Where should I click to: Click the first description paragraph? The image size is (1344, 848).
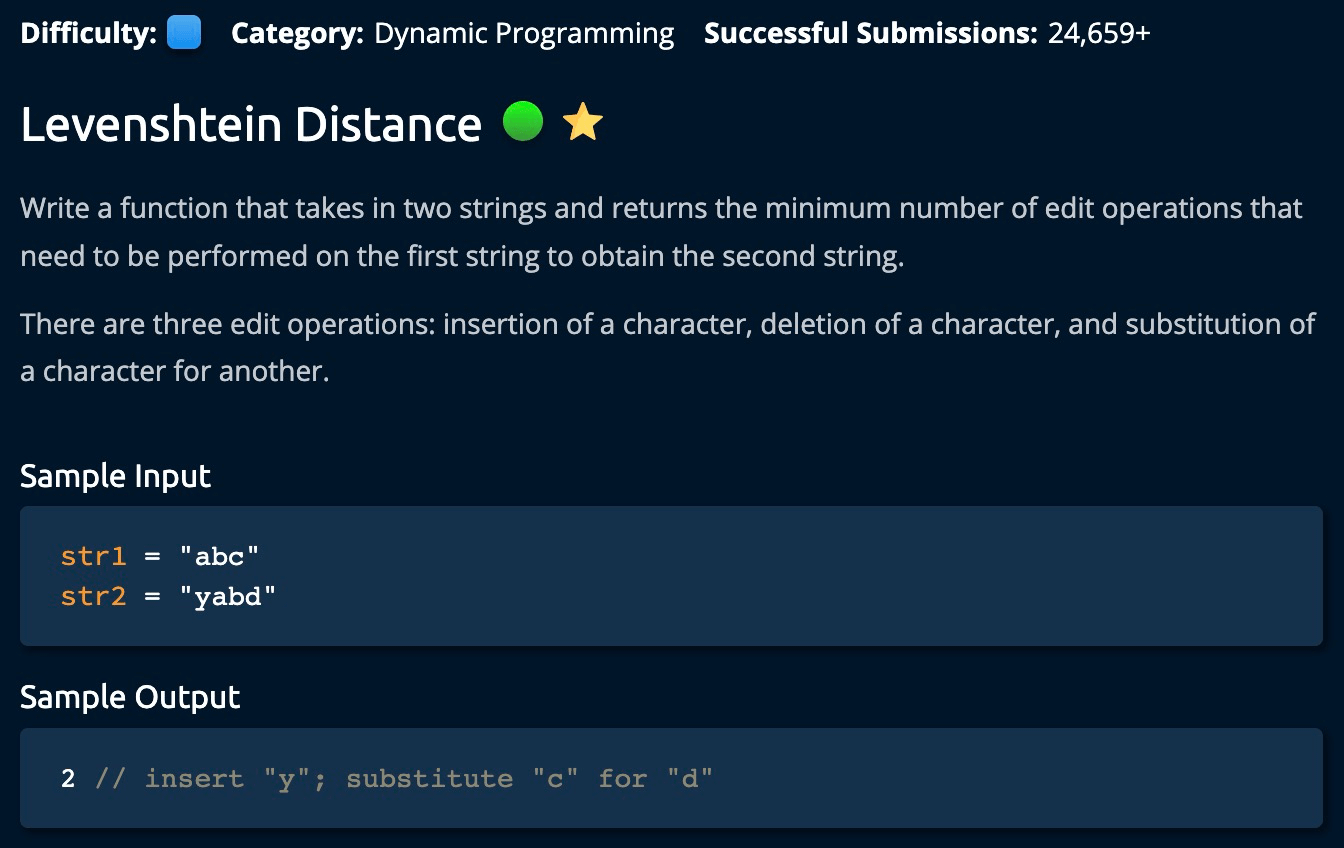[660, 232]
